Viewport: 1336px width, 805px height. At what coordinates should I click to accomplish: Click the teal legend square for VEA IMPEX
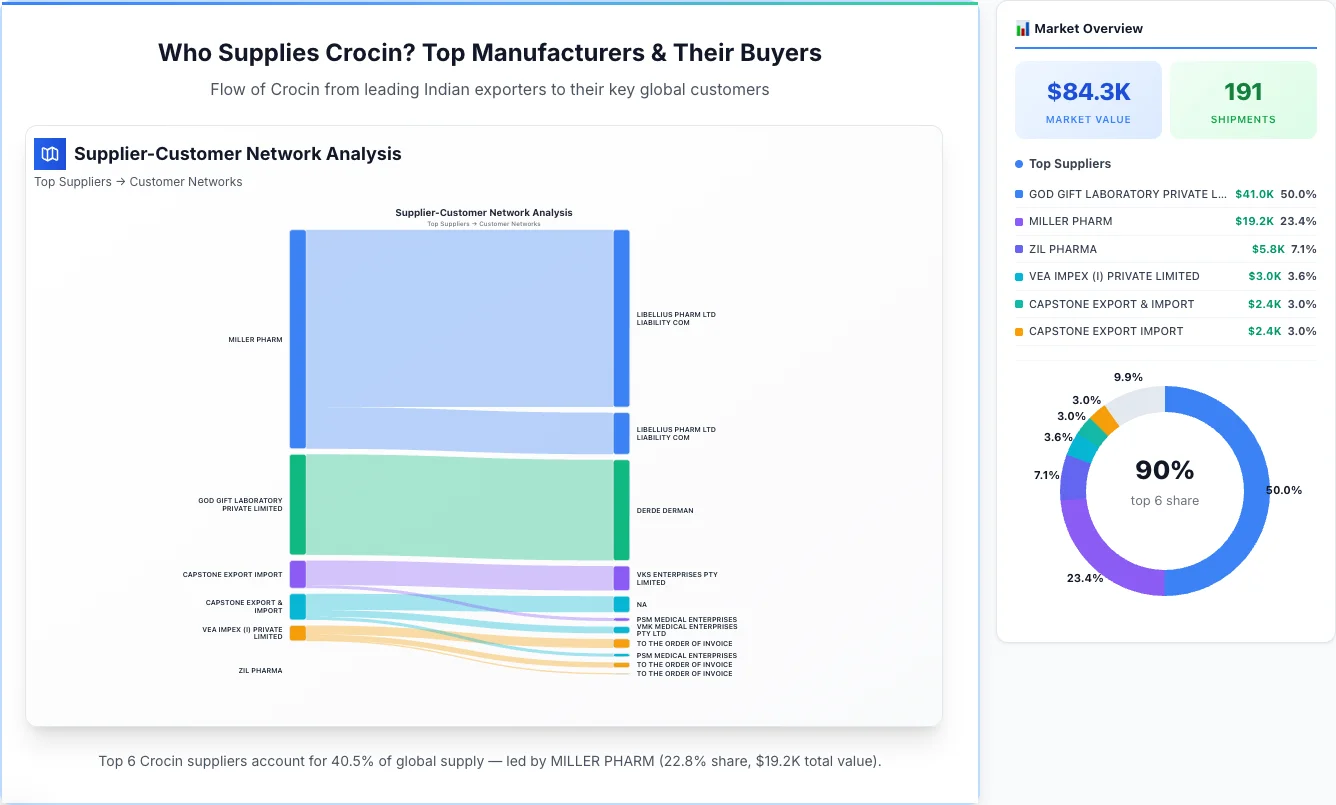pos(1017,276)
